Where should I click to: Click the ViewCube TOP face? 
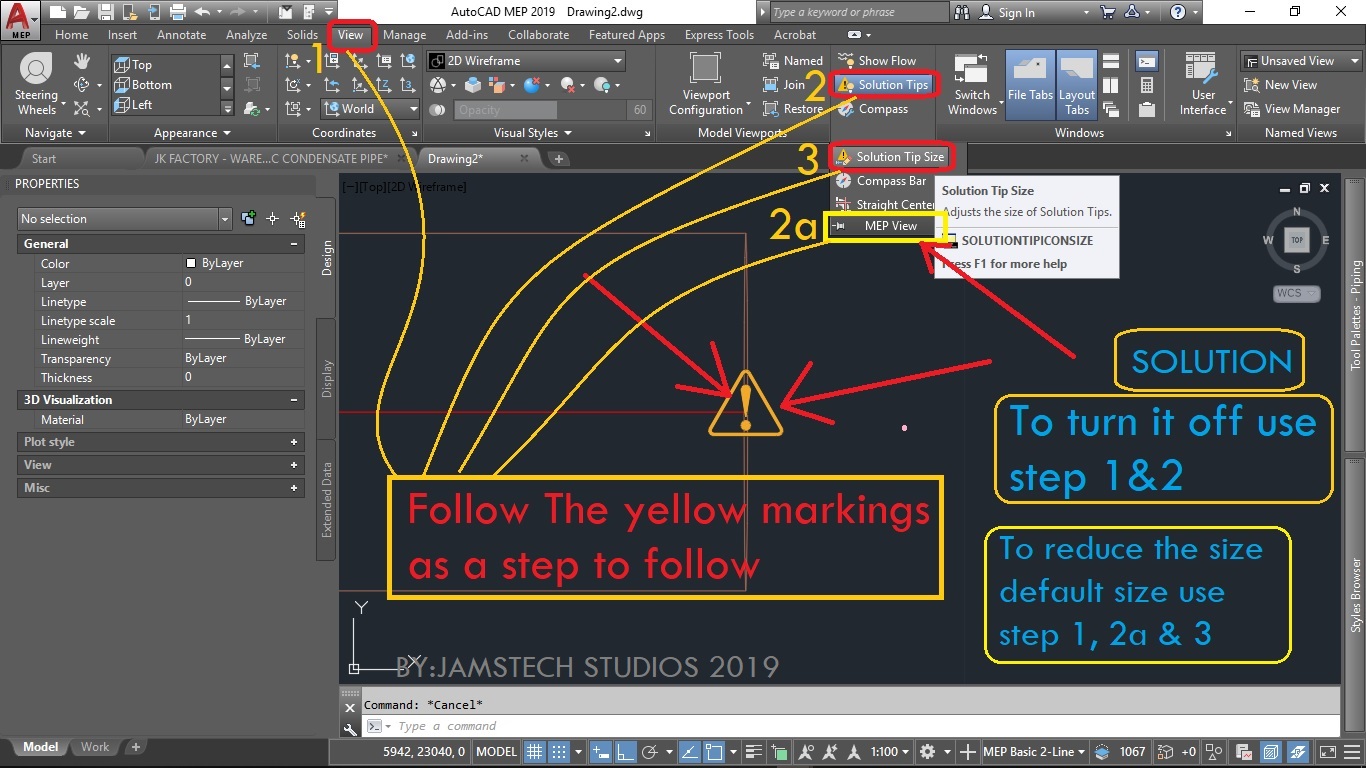[x=1297, y=240]
